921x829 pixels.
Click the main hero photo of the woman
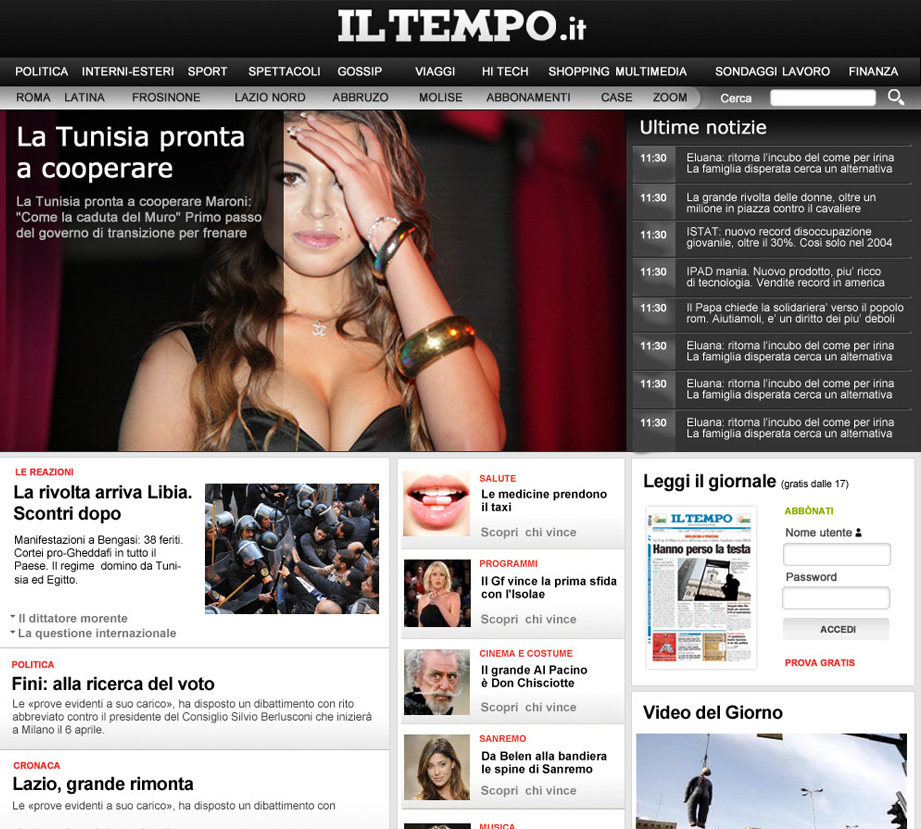pos(312,281)
